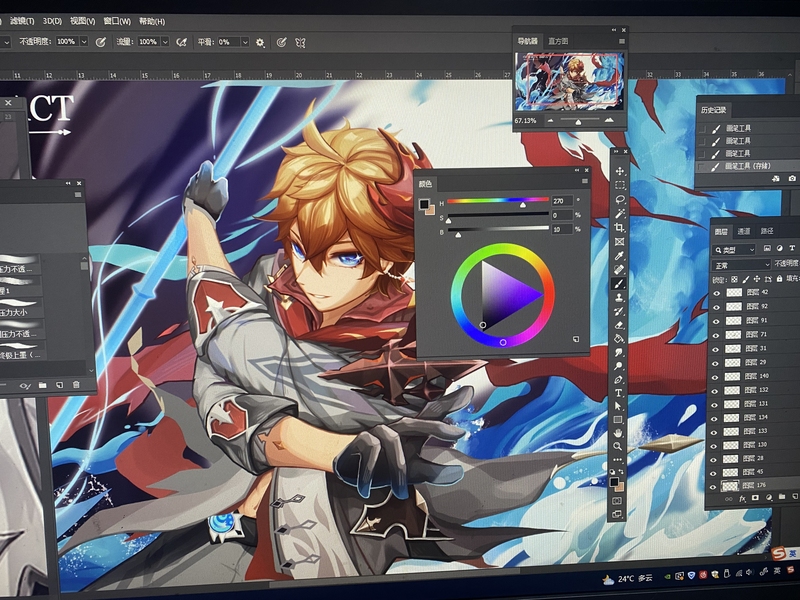
Task: Select the Rectangle shape tool
Action: coord(618,420)
